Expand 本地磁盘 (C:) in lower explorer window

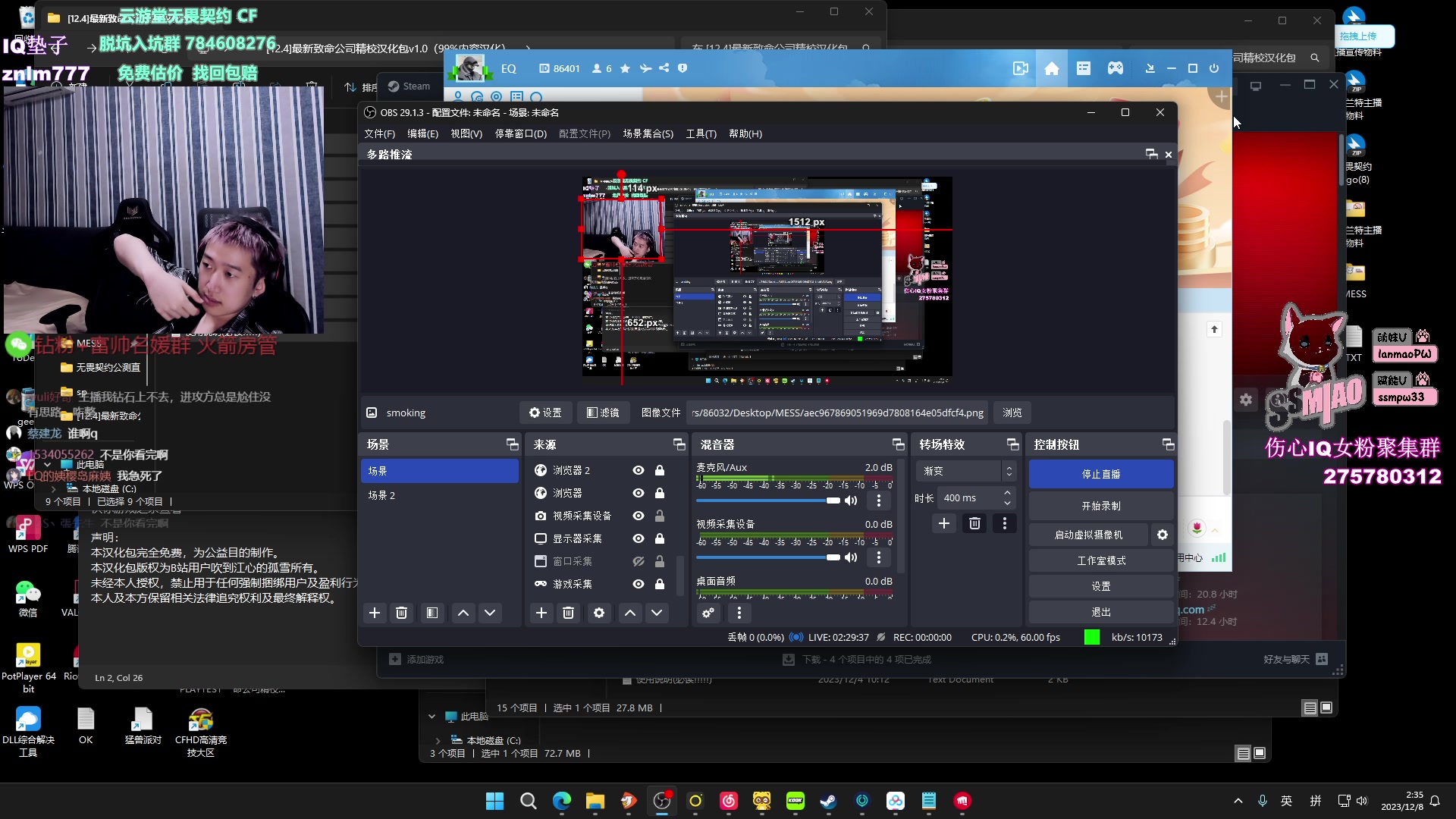click(438, 740)
